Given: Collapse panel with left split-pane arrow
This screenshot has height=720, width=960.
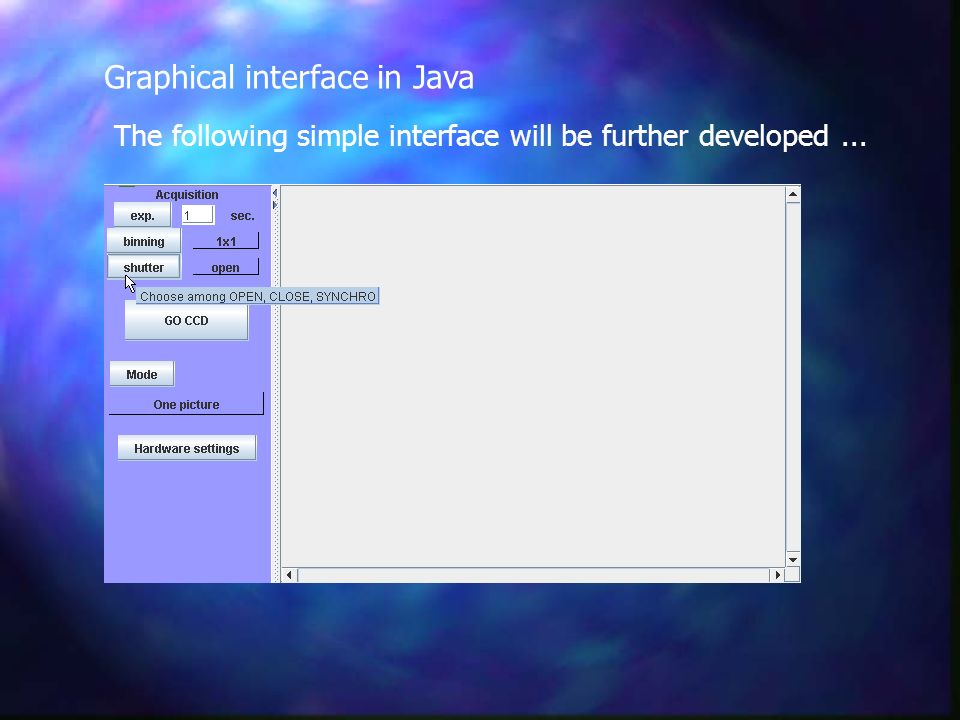Looking at the screenshot, I should (275, 193).
